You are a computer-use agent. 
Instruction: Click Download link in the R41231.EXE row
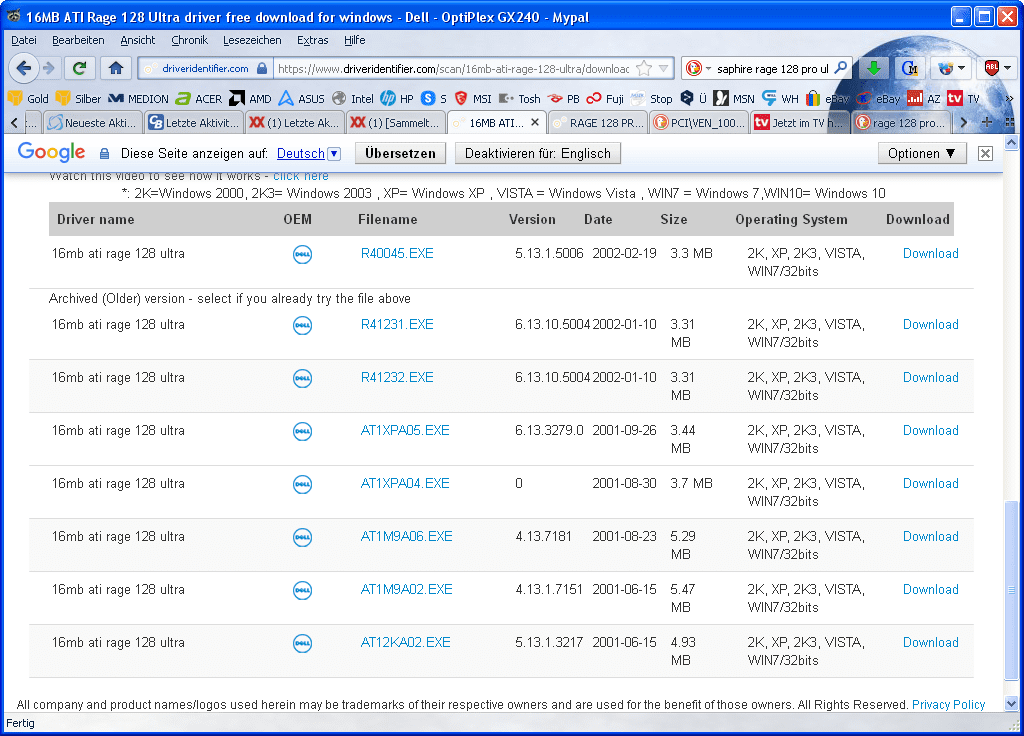point(931,325)
